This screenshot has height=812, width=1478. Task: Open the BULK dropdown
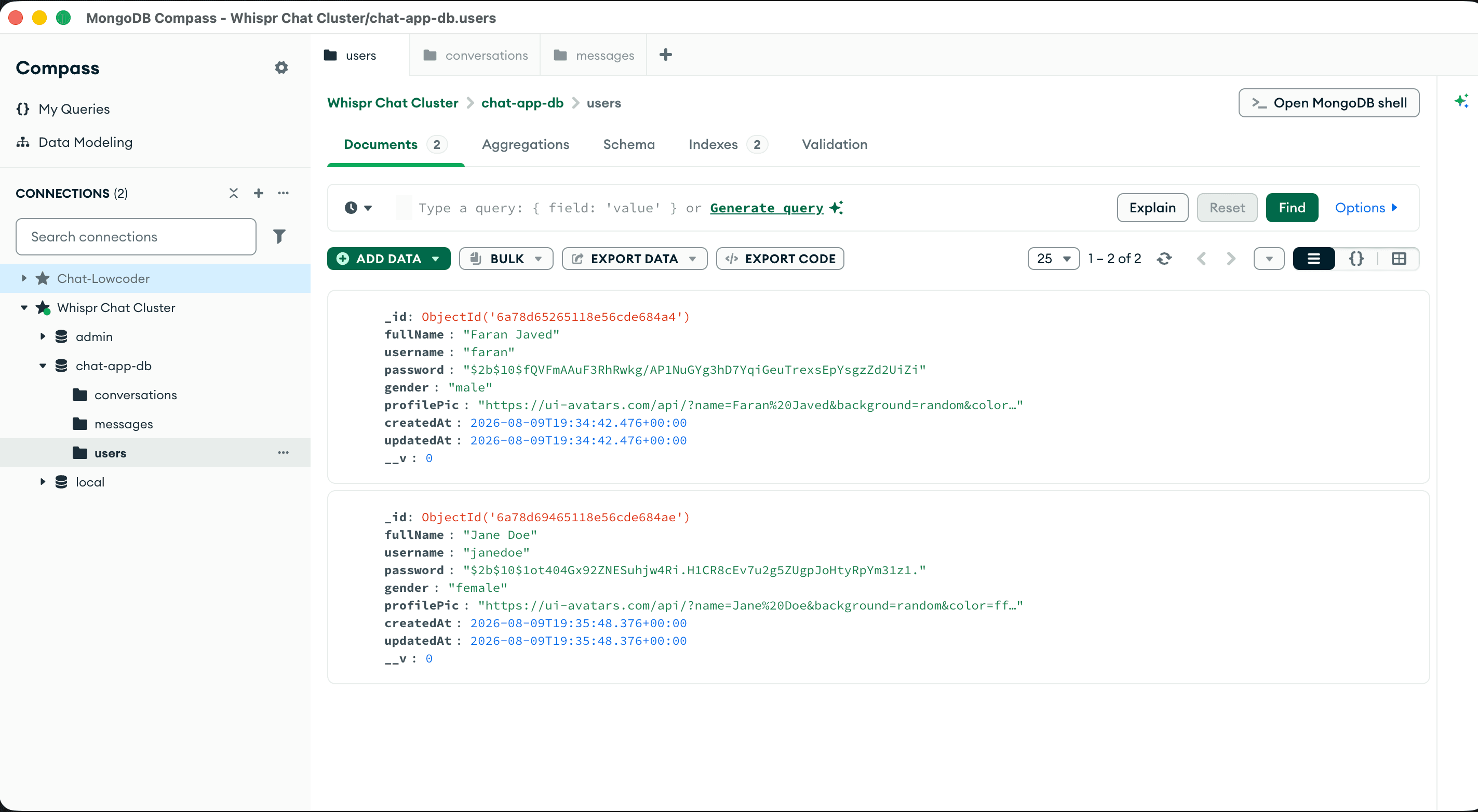tap(506, 259)
